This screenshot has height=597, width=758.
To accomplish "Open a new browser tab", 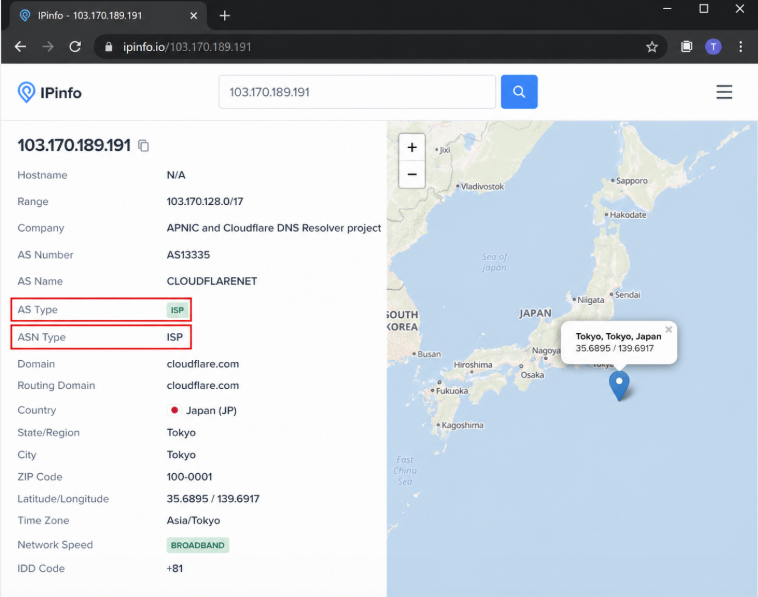I will (x=224, y=15).
